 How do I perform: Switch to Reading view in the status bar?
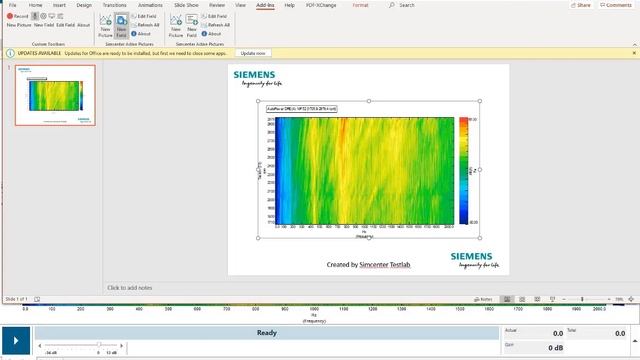click(537, 299)
